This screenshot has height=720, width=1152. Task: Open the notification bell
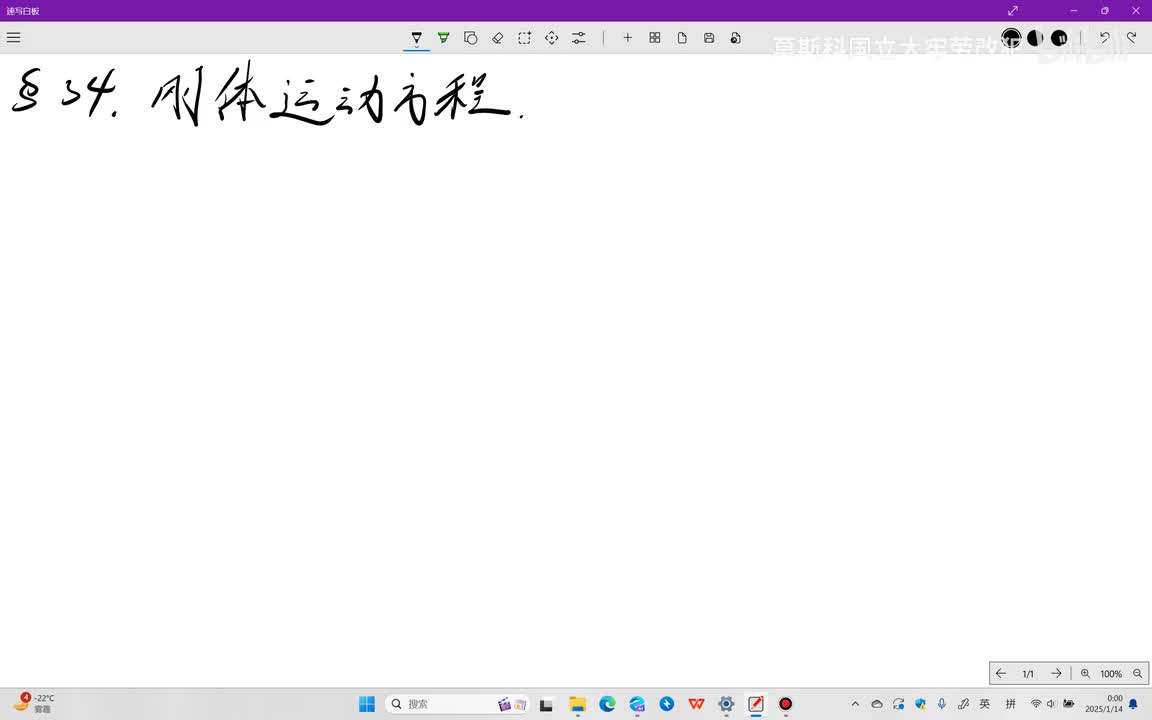point(1133,704)
